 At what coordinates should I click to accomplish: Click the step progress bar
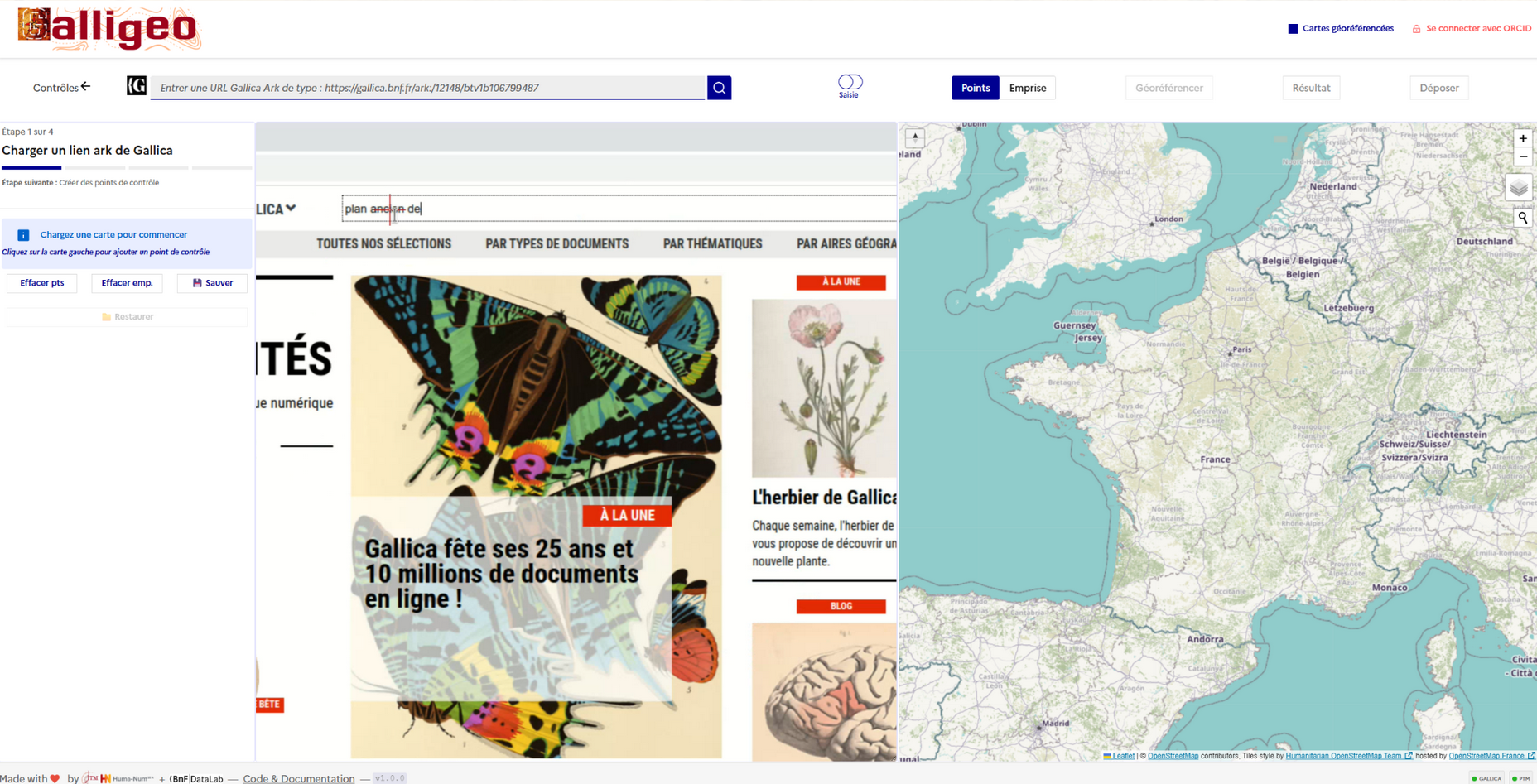127,168
